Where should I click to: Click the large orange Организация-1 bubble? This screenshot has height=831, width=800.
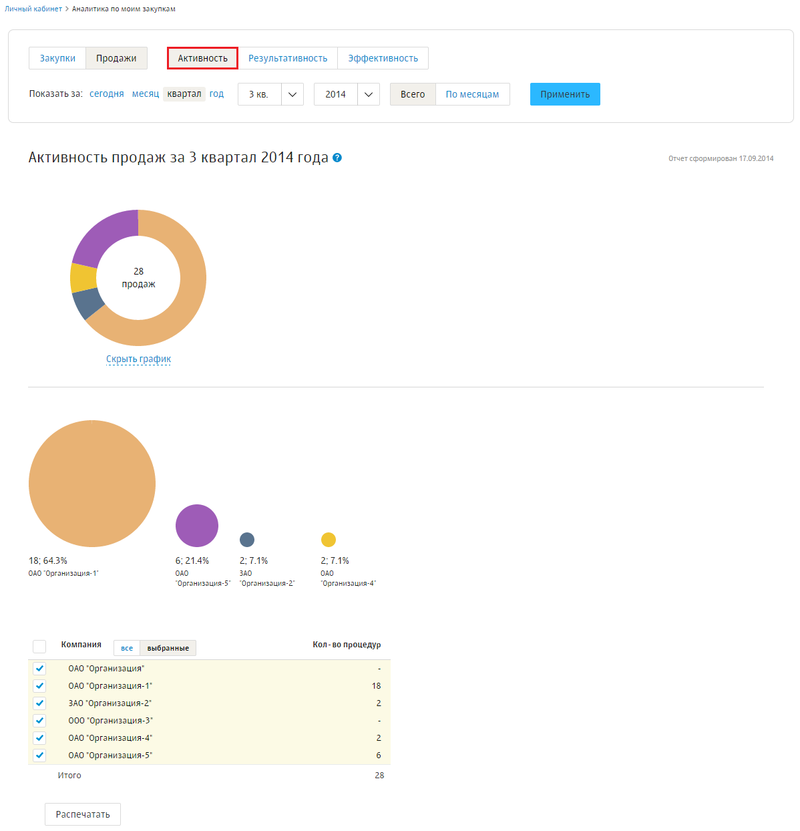click(x=92, y=485)
